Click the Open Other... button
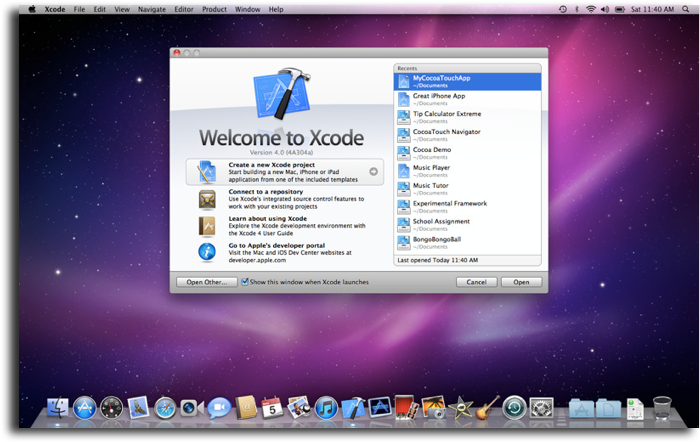The image size is (700, 442). 206,282
